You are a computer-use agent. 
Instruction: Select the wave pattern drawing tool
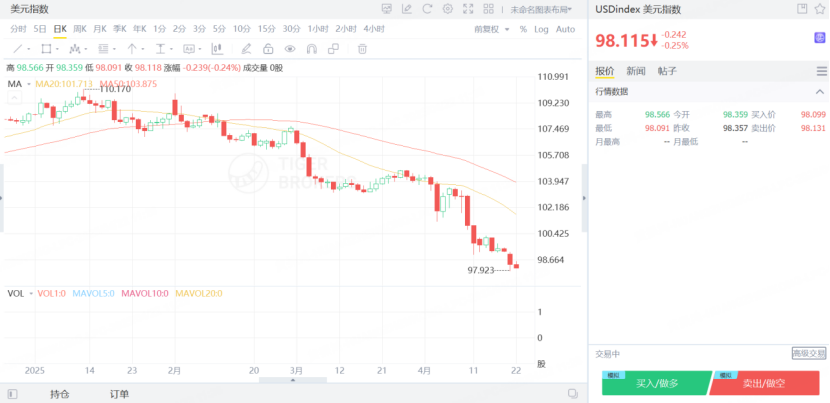coord(75,49)
